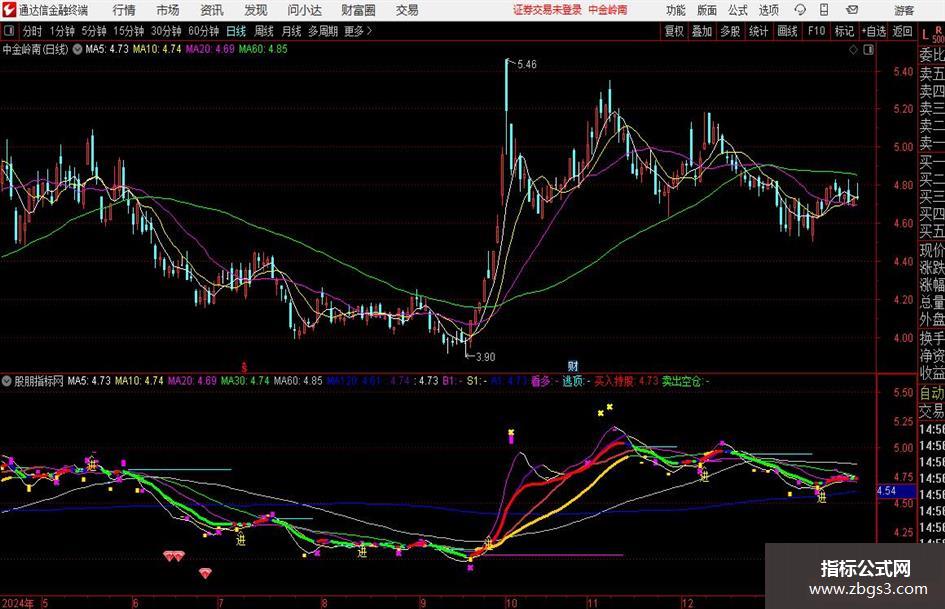The image size is (945, 609).
Task: Open the 行情 menu
Action: (x=124, y=10)
